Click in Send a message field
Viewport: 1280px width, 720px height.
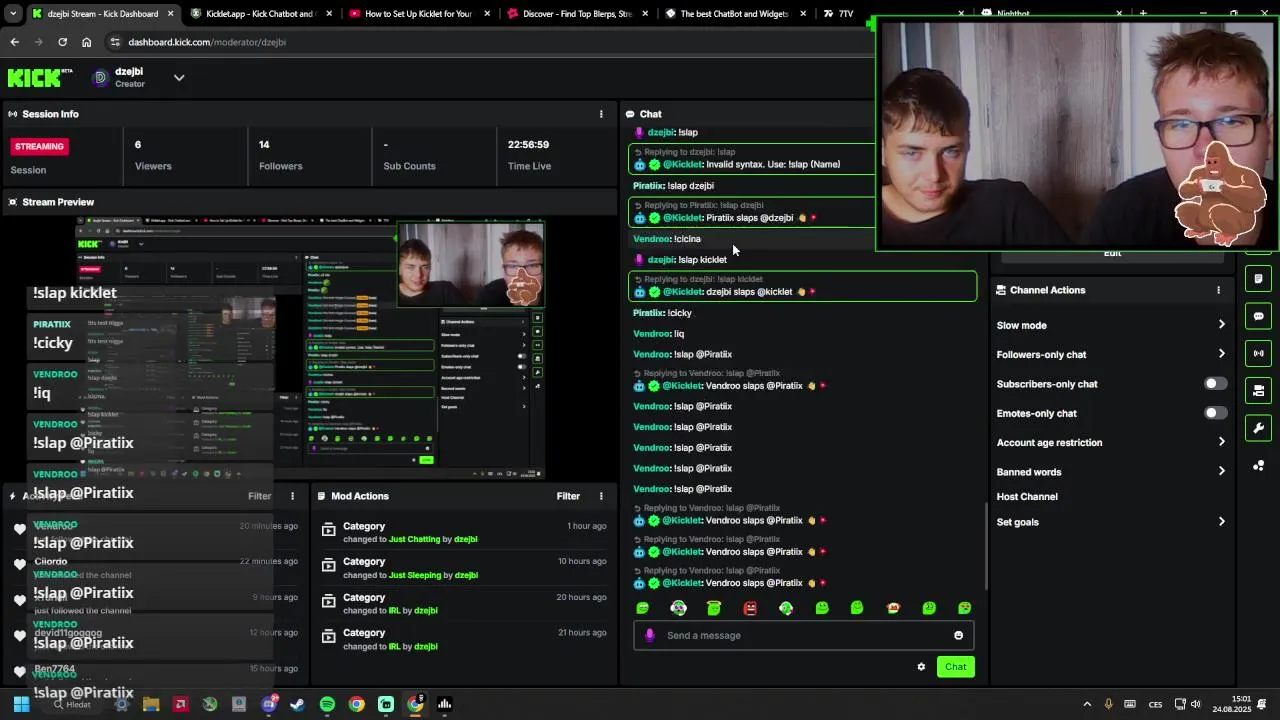coord(803,635)
